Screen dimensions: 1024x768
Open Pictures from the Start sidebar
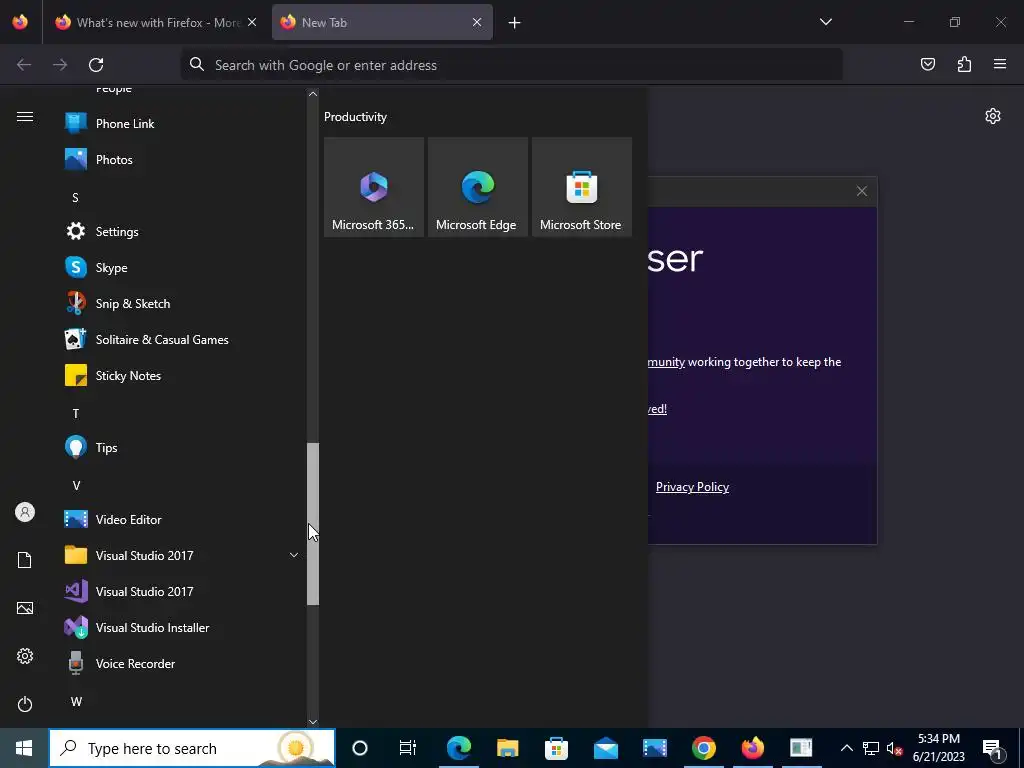click(25, 608)
